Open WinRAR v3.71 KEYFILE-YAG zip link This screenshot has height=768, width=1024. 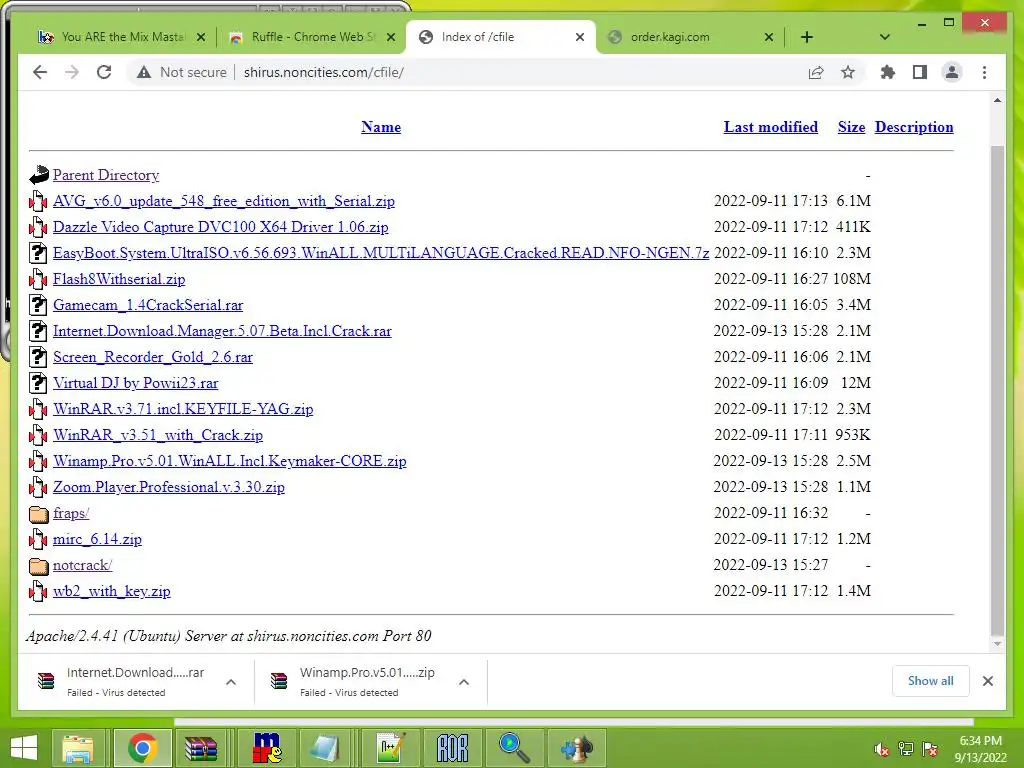183,409
